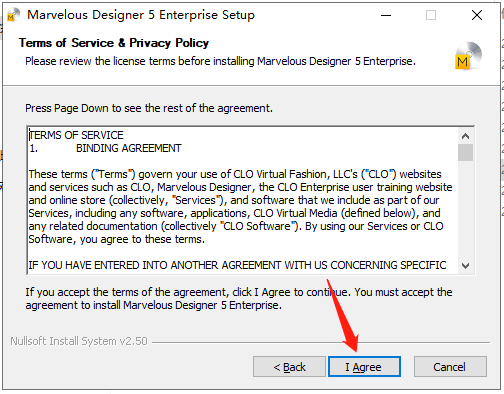Accept the terms with I Agree
The image size is (504, 394).
coord(364,367)
